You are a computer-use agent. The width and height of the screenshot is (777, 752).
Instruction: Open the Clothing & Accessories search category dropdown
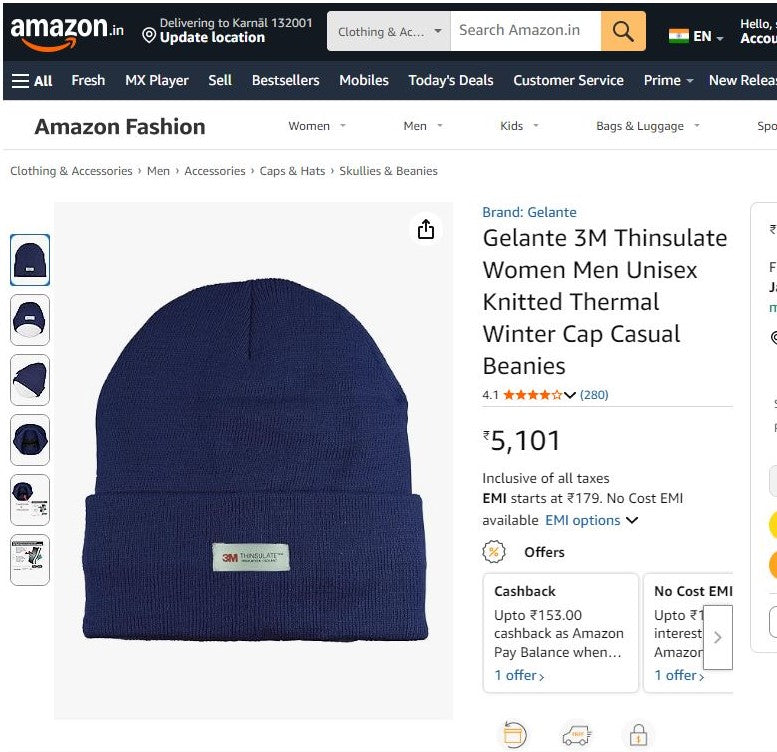tap(389, 32)
